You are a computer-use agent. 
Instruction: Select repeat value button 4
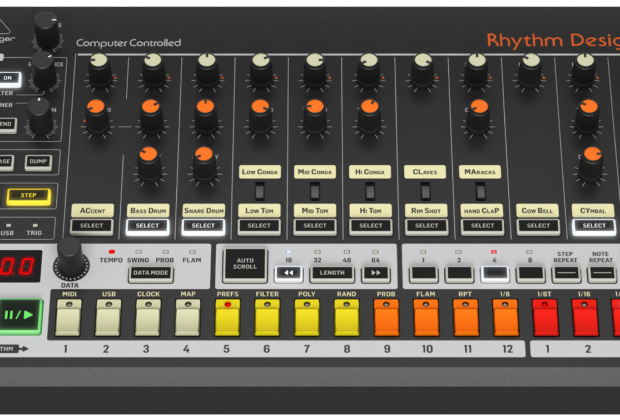coord(495,274)
